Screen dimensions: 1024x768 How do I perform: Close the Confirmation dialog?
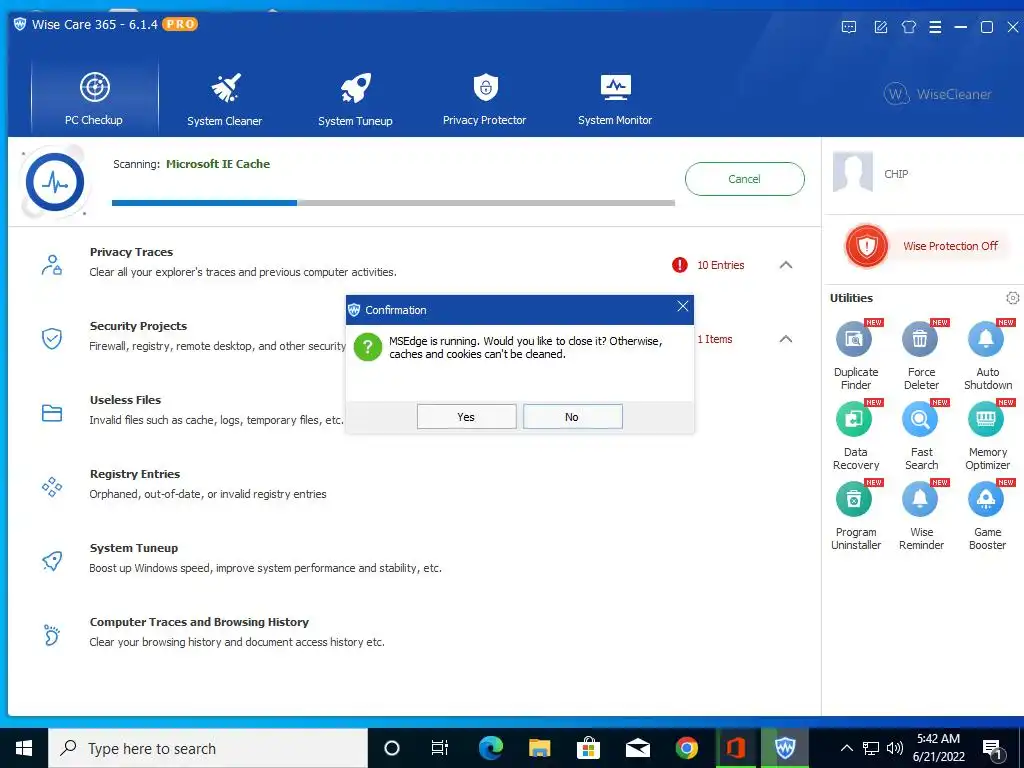click(682, 306)
